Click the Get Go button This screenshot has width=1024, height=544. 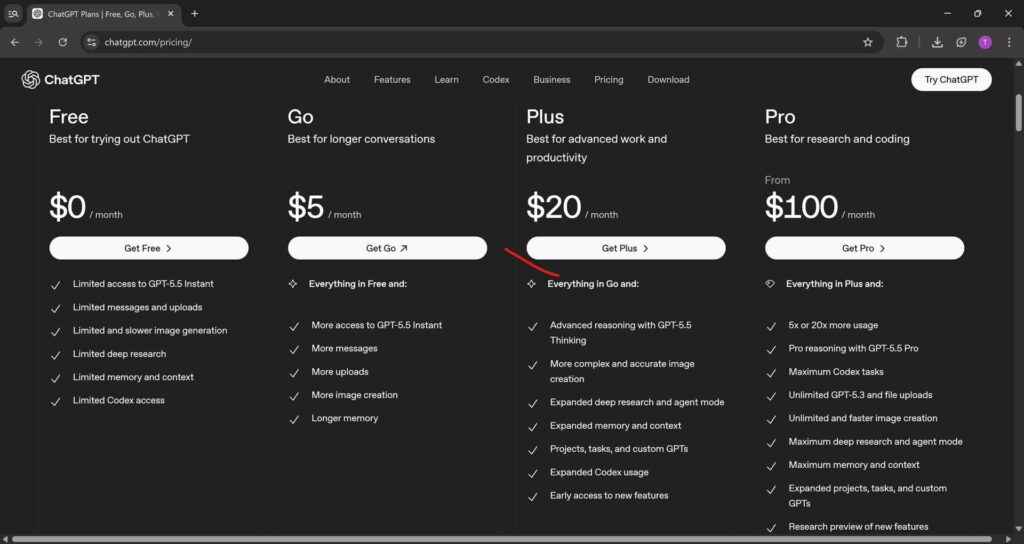pyautogui.click(x=387, y=248)
